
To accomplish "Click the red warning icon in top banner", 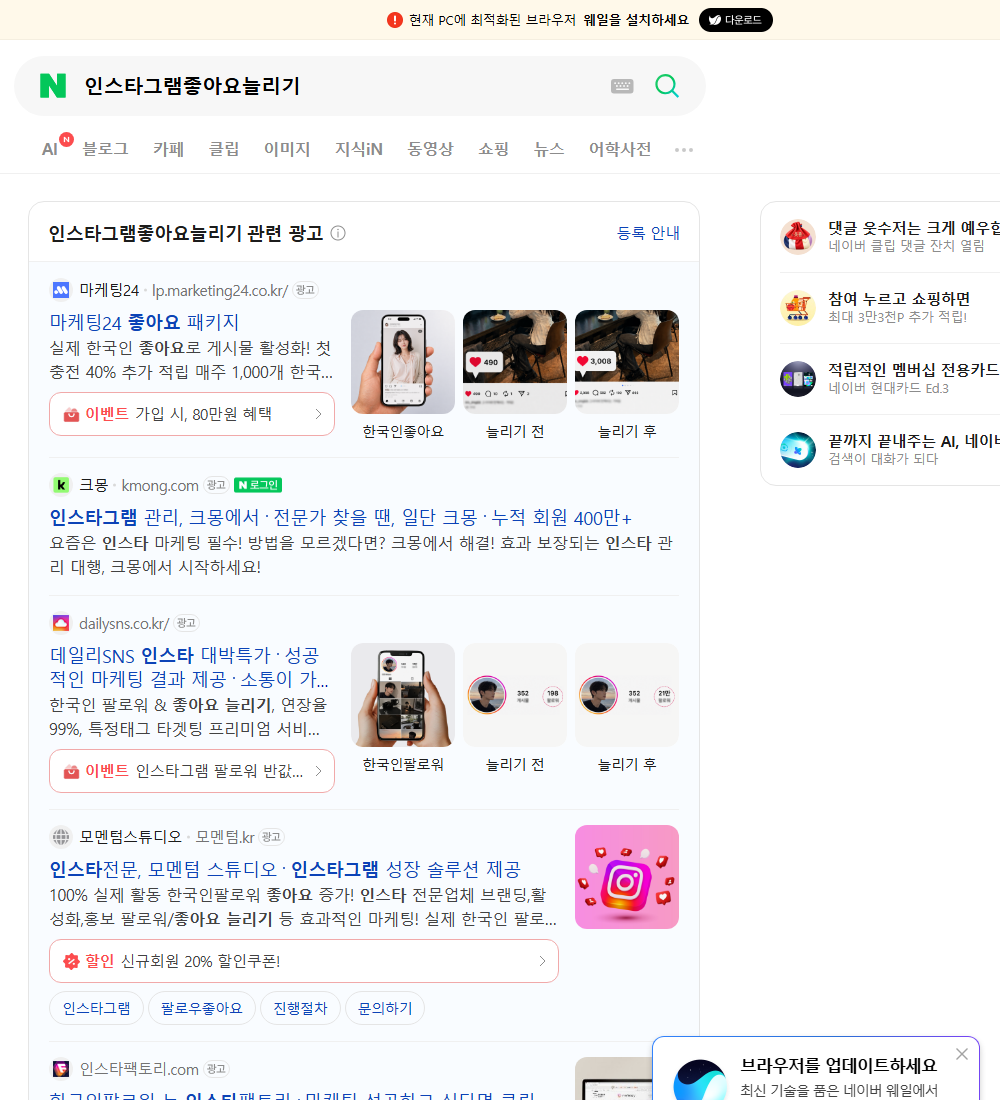I will (x=394, y=20).
